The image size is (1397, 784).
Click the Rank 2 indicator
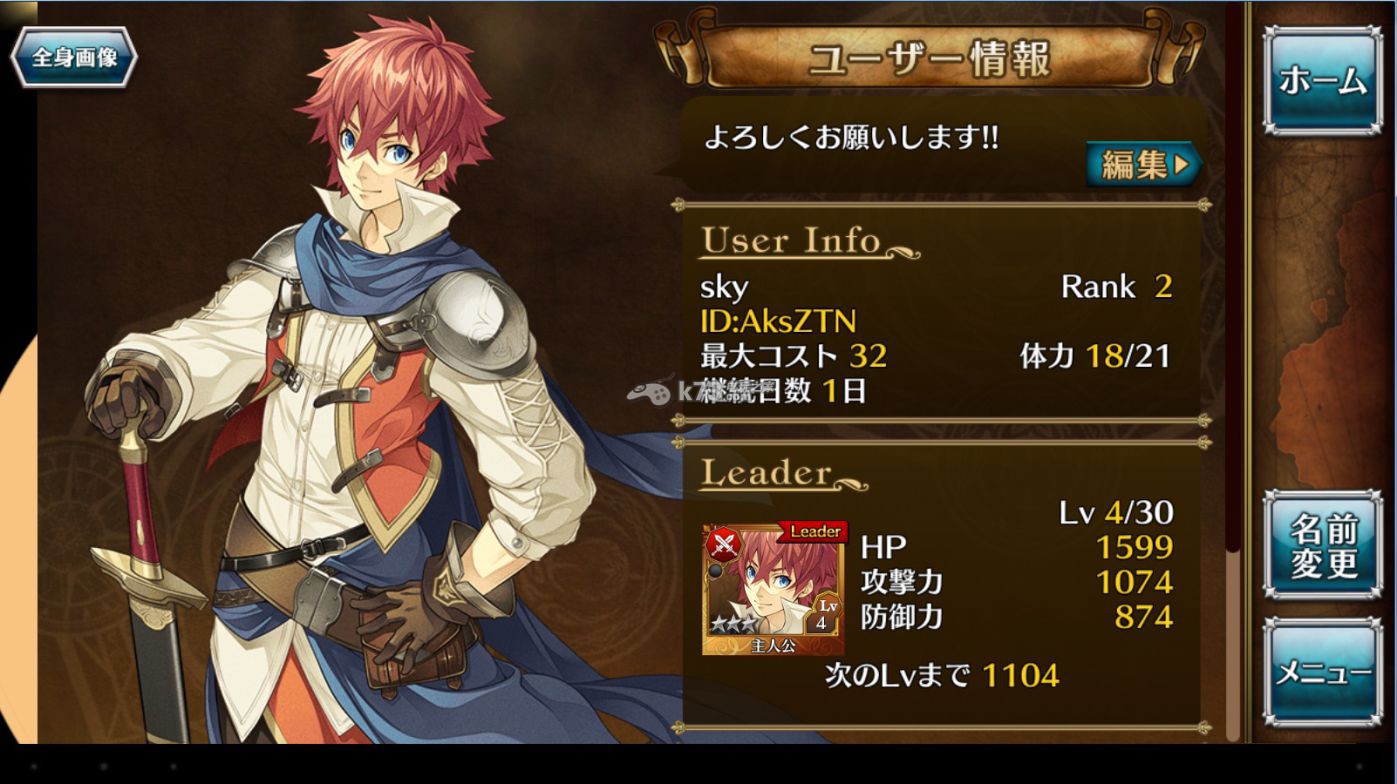pos(1116,287)
